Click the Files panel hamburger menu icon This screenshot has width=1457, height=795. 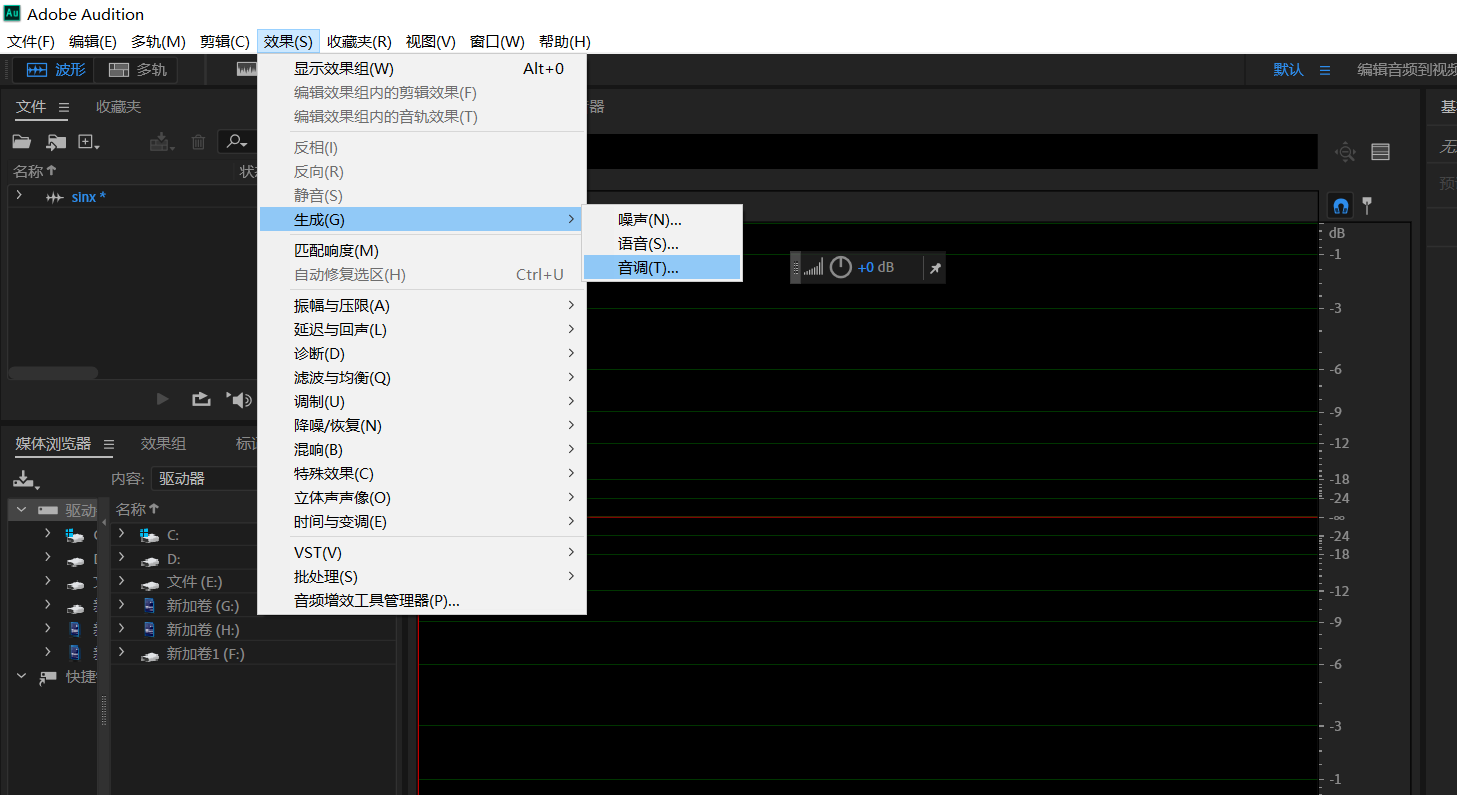tap(64, 107)
